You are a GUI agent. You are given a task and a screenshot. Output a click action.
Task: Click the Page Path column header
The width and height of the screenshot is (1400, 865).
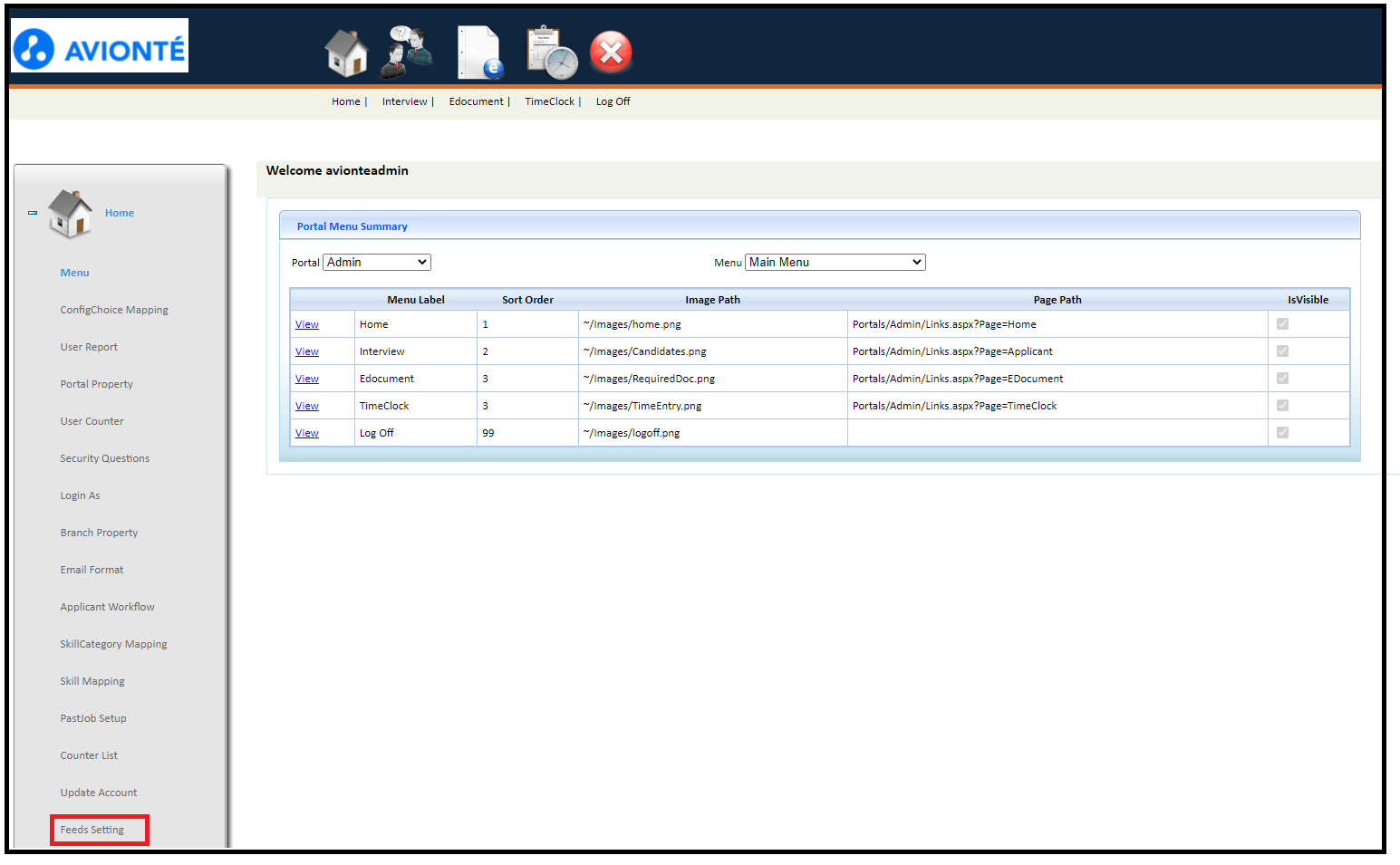coord(1057,300)
